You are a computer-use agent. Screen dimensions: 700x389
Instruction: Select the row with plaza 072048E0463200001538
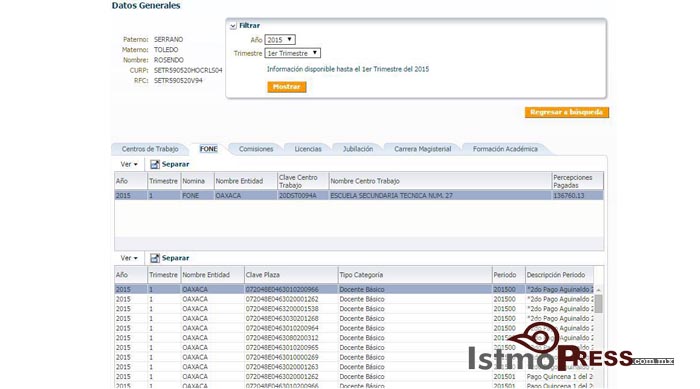354,309
